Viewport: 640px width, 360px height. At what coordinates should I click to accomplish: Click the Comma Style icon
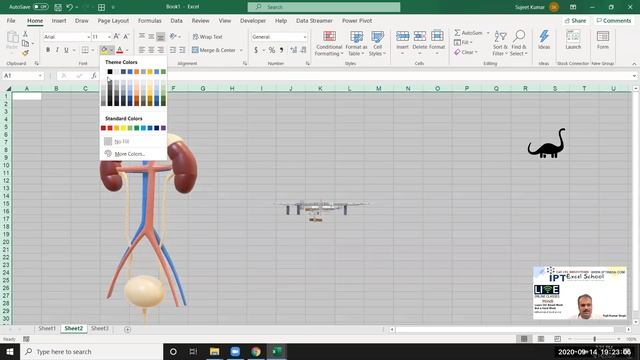click(282, 50)
